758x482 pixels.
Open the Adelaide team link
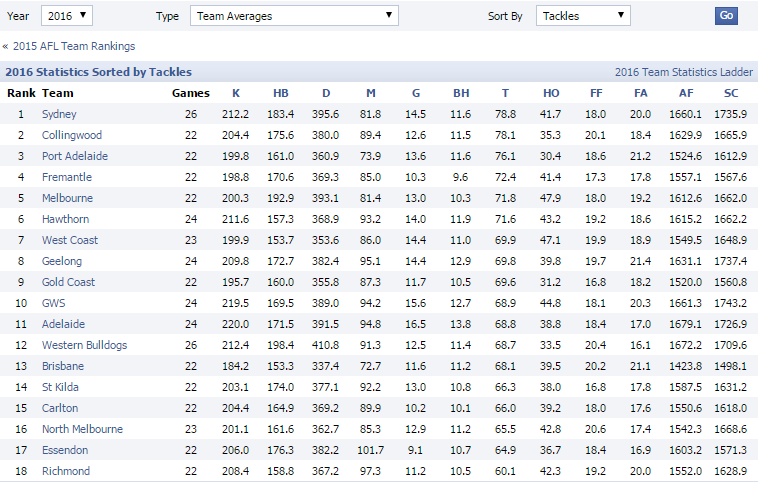63,324
